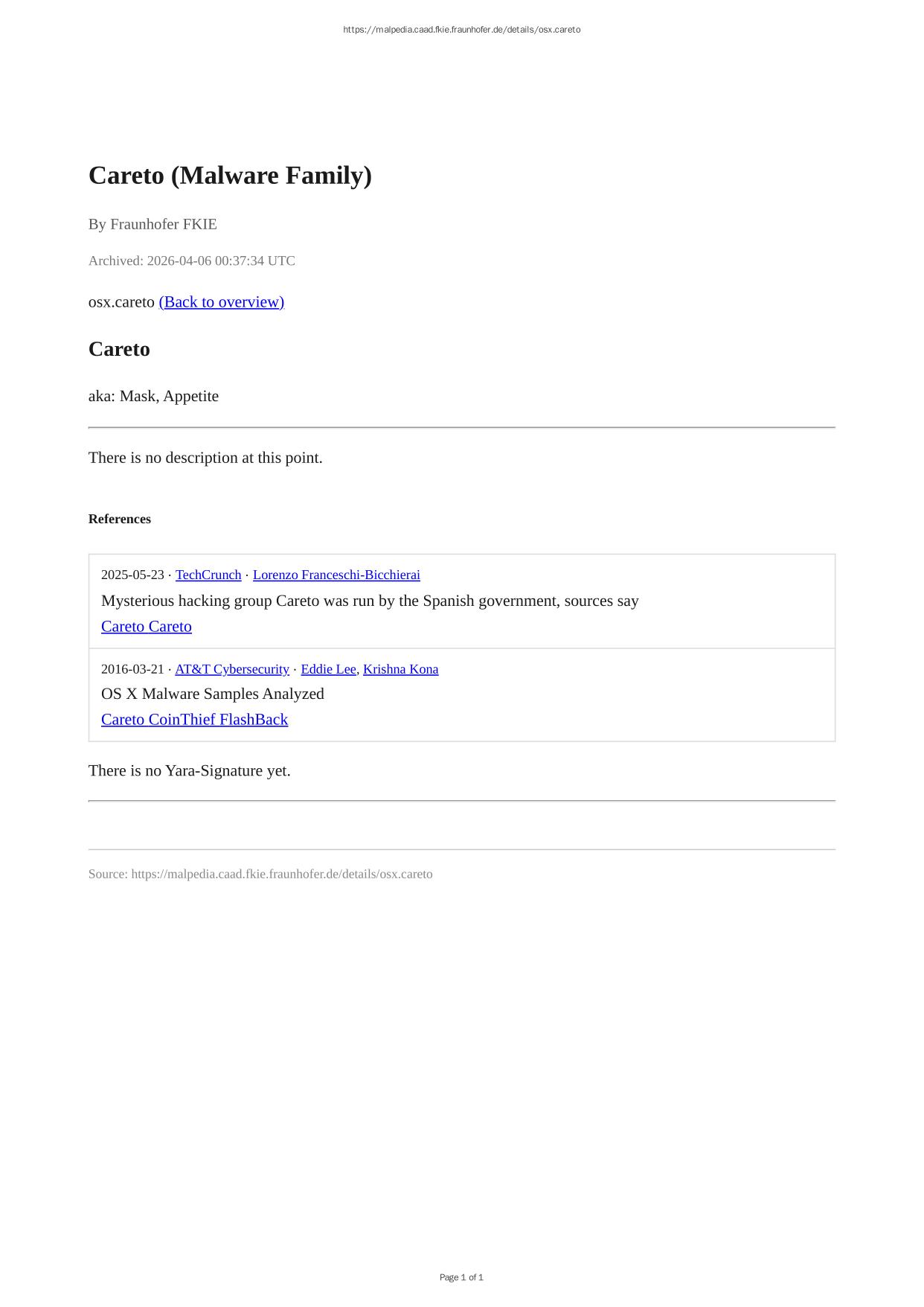Screen dimensions: 924x1307
Task: Click the Careto (Malware Family) title
Action: click(230, 176)
